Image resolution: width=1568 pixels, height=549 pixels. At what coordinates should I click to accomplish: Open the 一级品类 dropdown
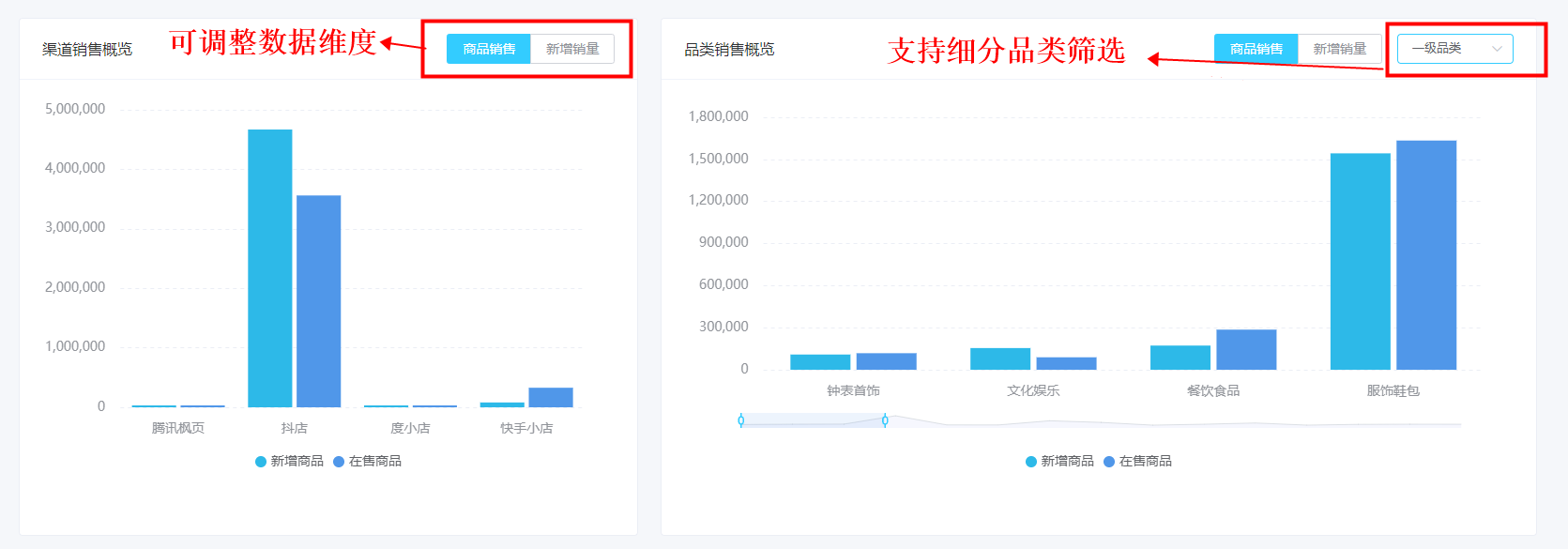1454,49
